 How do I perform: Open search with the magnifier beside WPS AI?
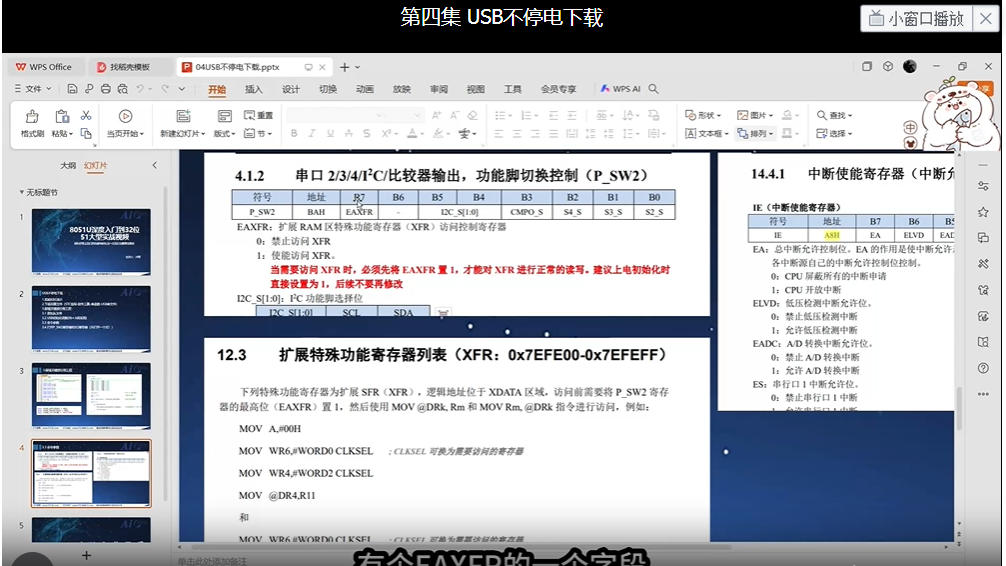653,89
